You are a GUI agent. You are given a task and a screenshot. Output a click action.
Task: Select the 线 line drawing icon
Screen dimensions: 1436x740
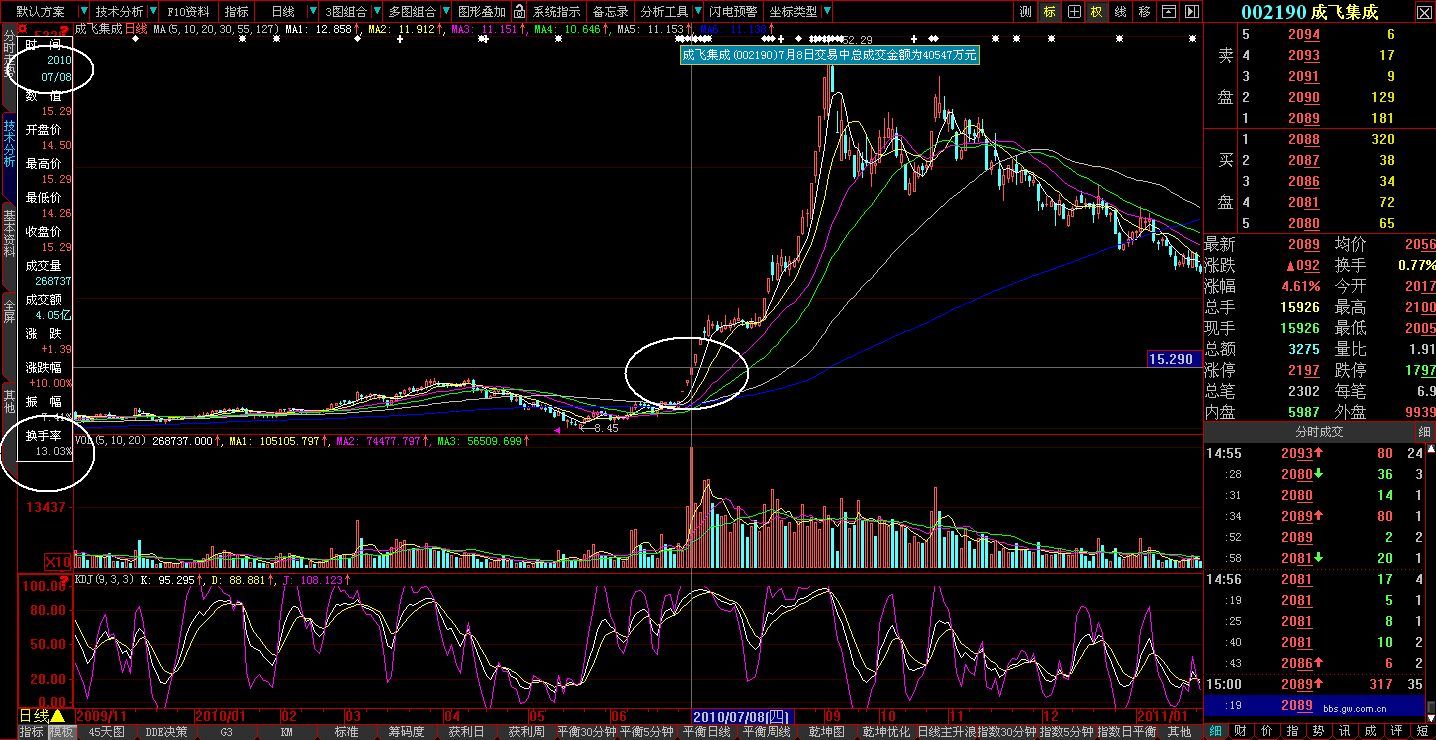tap(1120, 12)
